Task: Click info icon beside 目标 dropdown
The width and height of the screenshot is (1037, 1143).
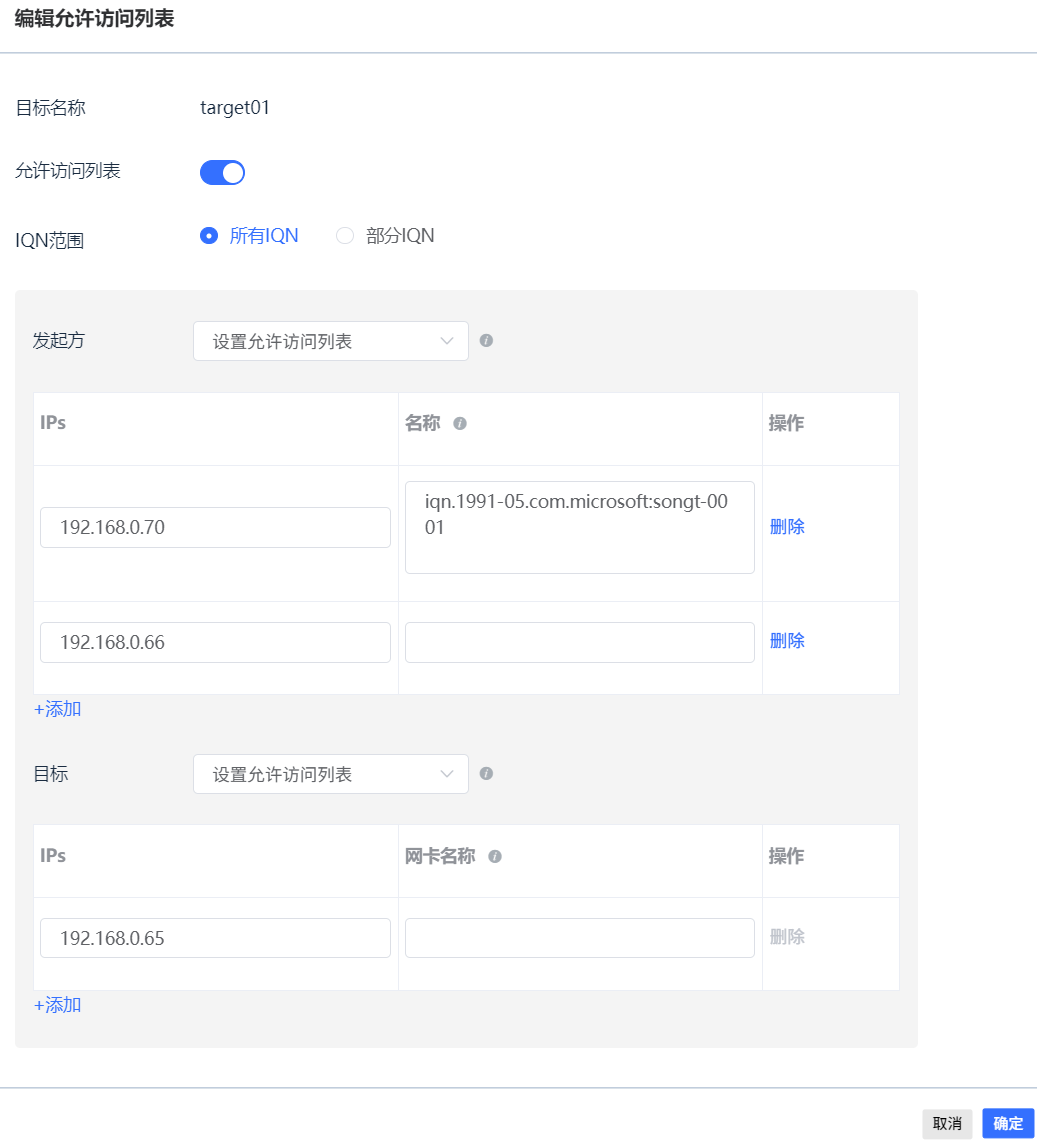Action: [x=486, y=774]
